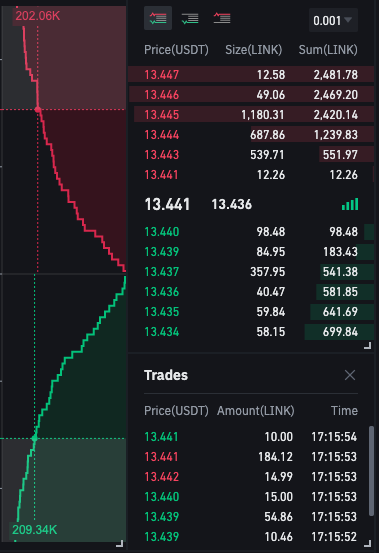Select the 13.437 bid price row

coord(251,272)
